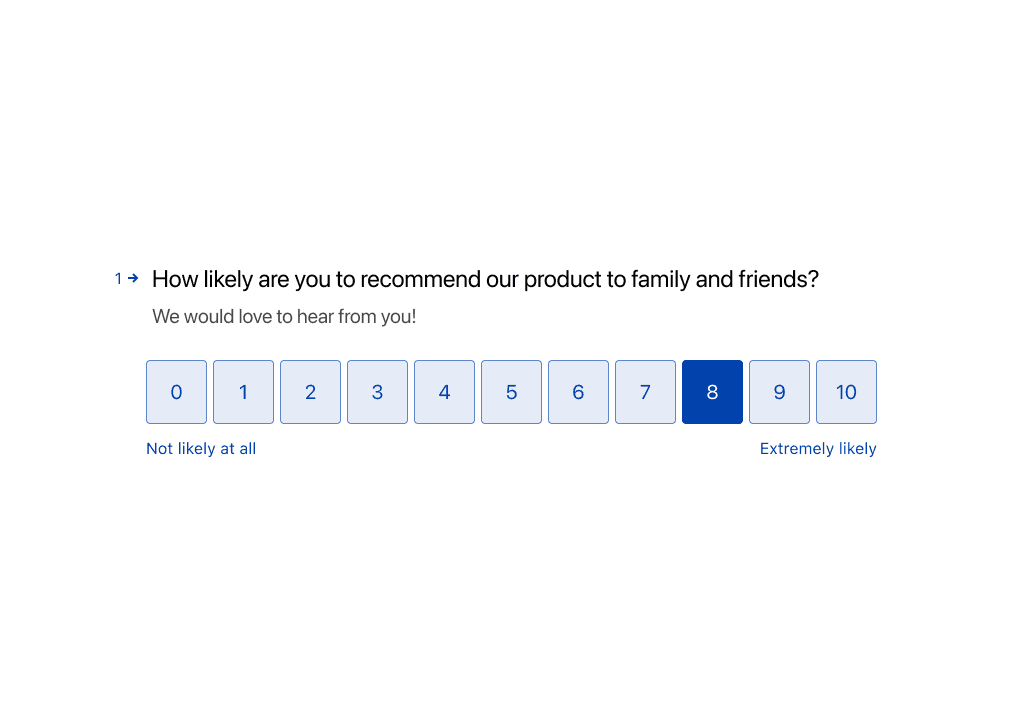Click the "Not likely at all" label
The height and width of the screenshot is (720, 1024).
[201, 449]
